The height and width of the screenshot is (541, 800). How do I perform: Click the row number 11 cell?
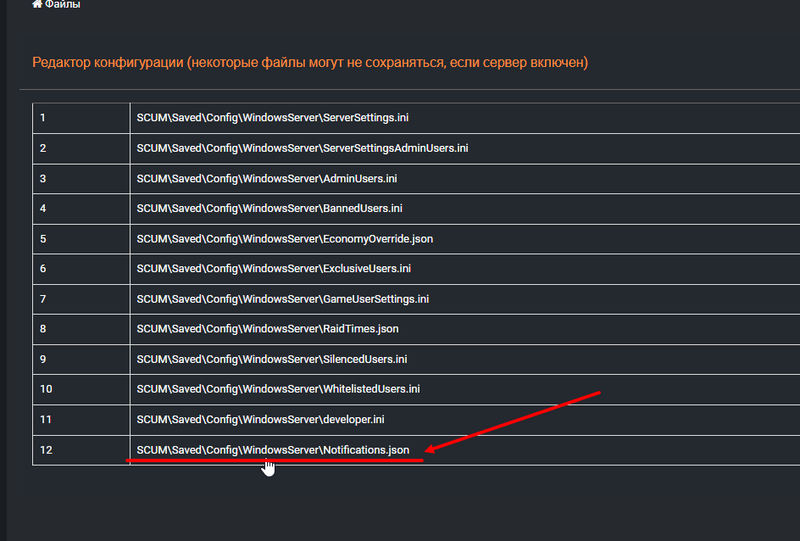coord(80,419)
